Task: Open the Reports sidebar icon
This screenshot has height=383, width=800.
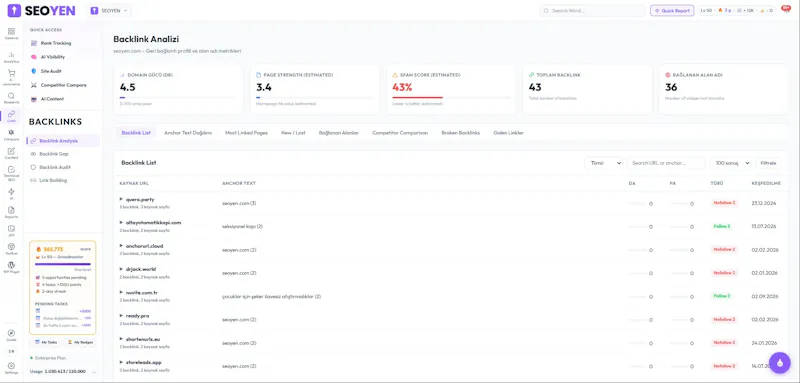Action: coord(11,212)
